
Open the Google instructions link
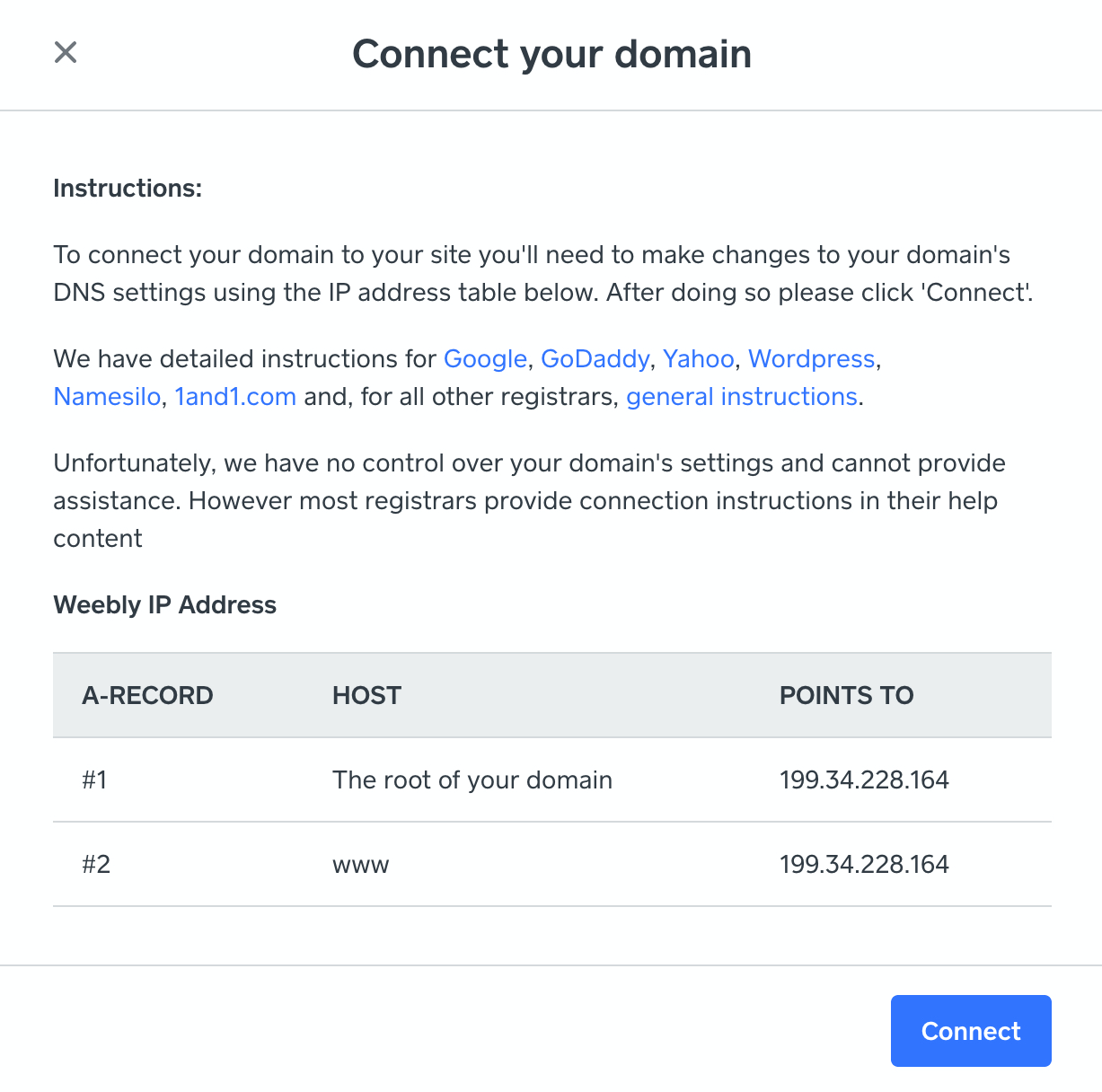point(485,359)
